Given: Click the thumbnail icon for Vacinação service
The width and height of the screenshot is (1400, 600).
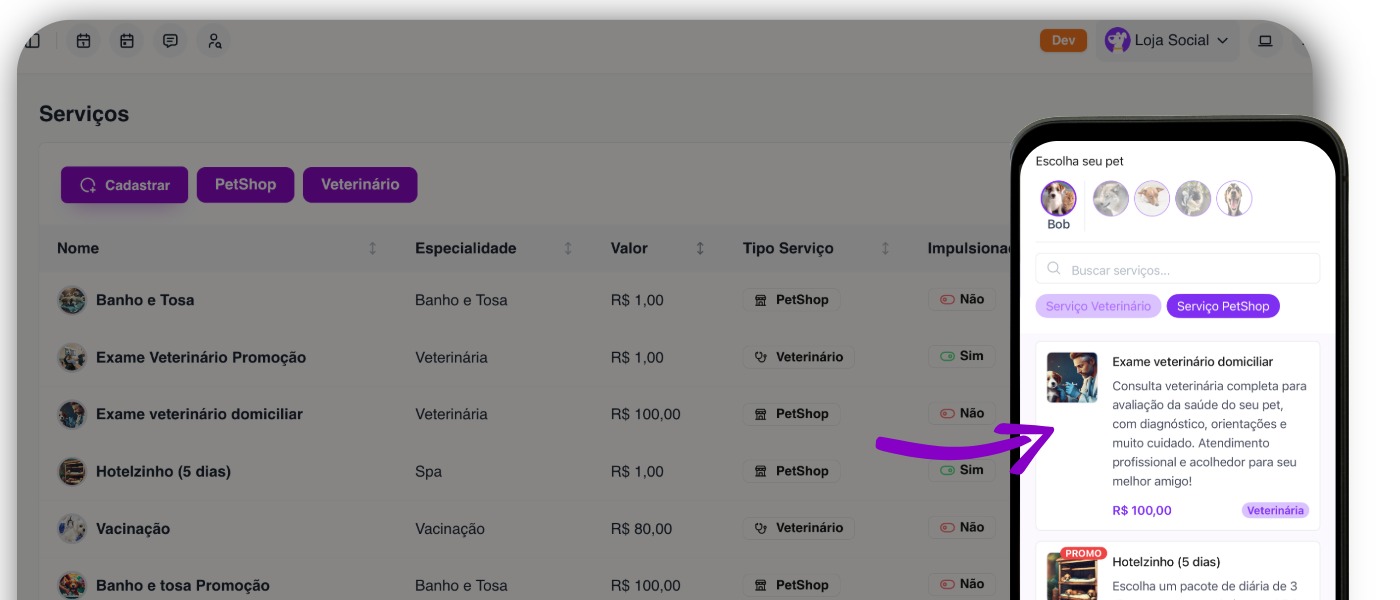Looking at the screenshot, I should (72, 528).
